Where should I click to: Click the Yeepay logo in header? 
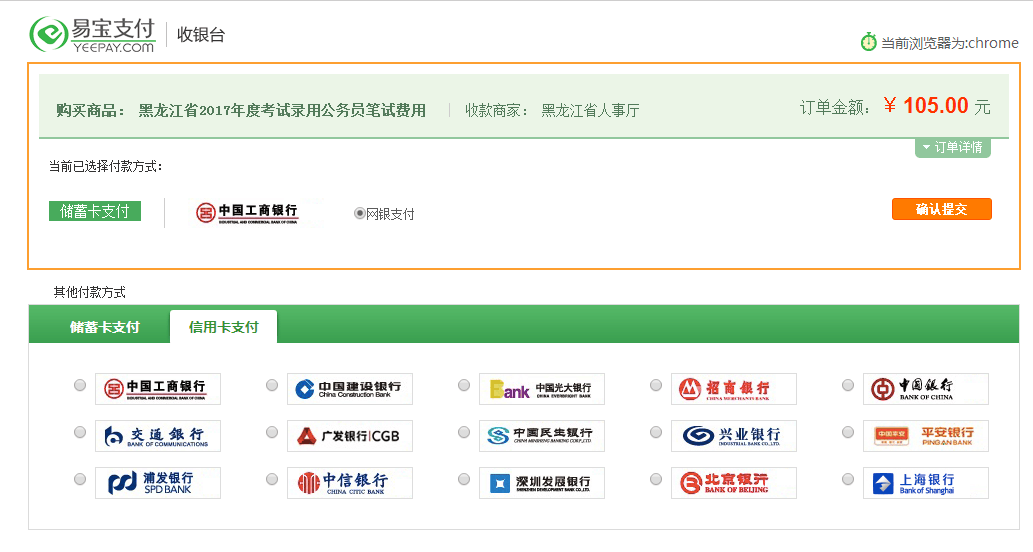tap(93, 34)
